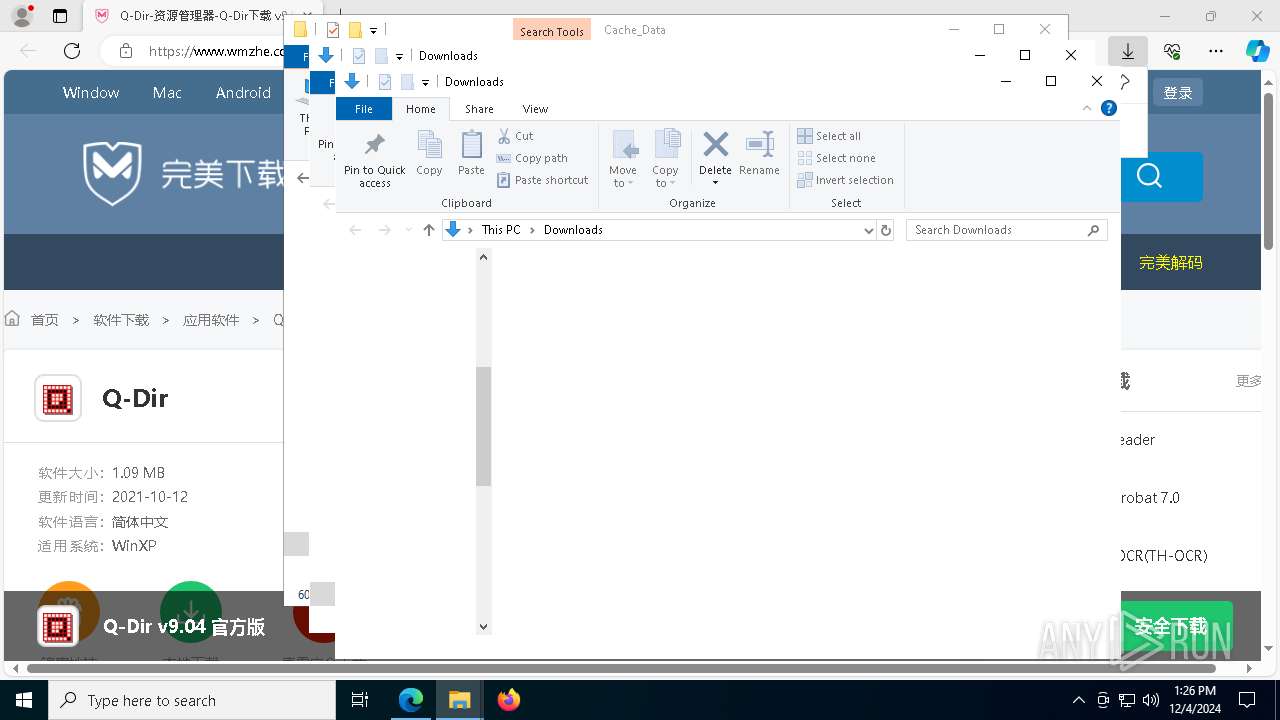Go up one folder level arrow
Image resolution: width=1280 pixels, height=720 pixels.
(x=429, y=230)
